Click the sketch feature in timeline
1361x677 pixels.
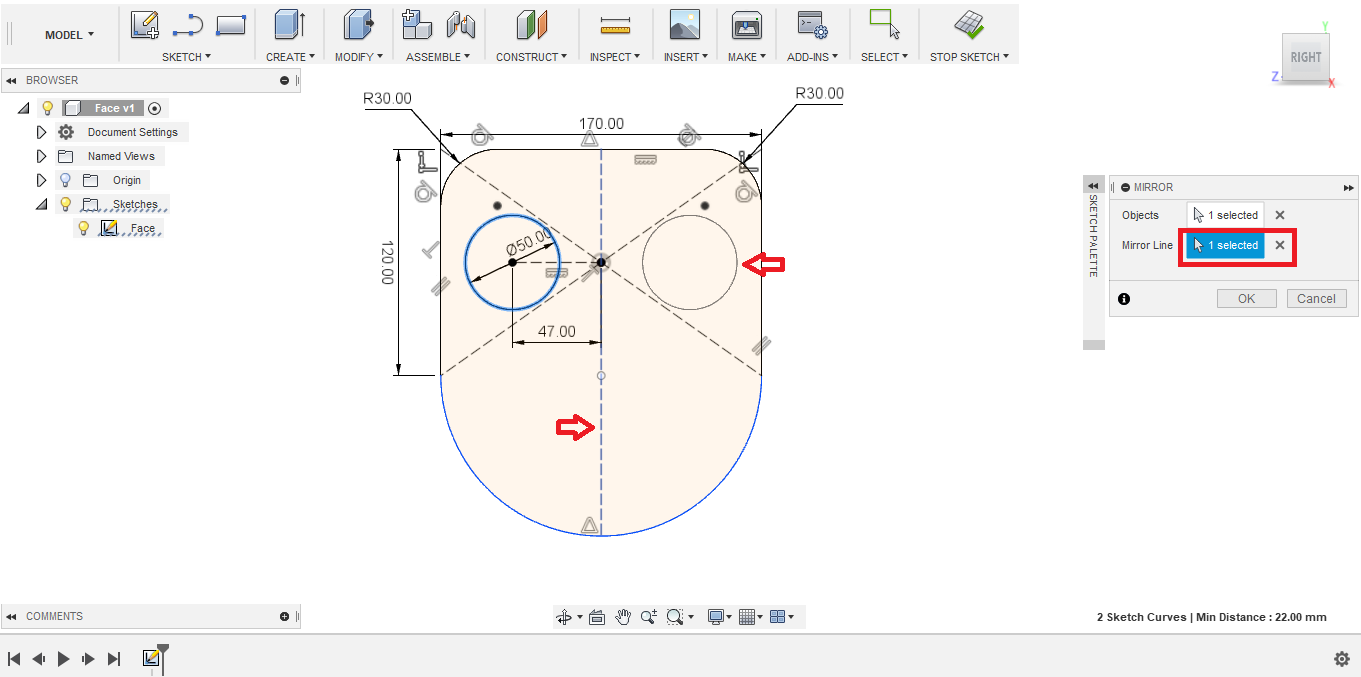pyautogui.click(x=152, y=658)
